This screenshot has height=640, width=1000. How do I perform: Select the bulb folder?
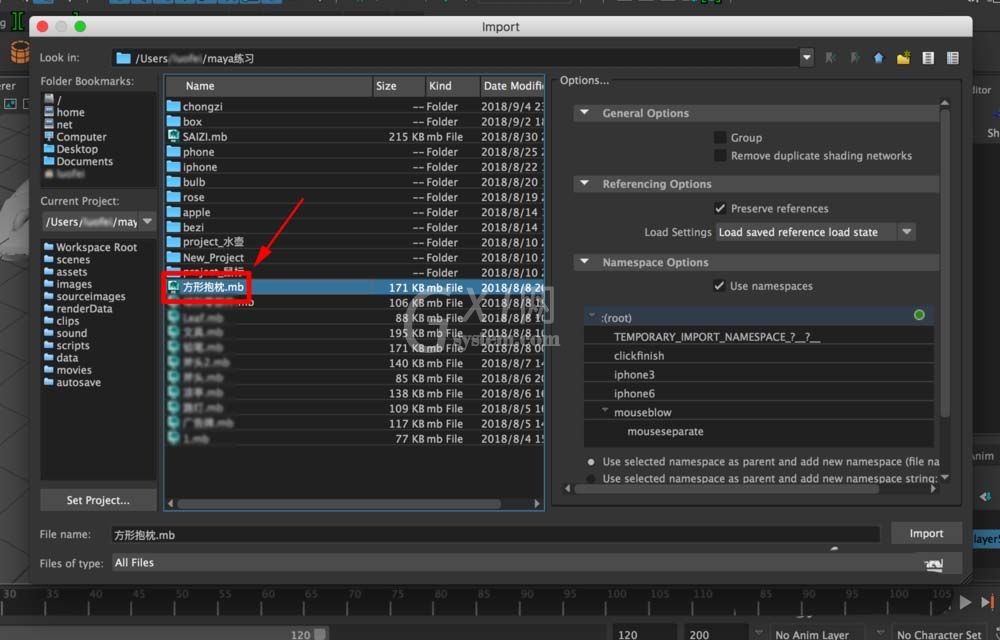(x=355, y=182)
